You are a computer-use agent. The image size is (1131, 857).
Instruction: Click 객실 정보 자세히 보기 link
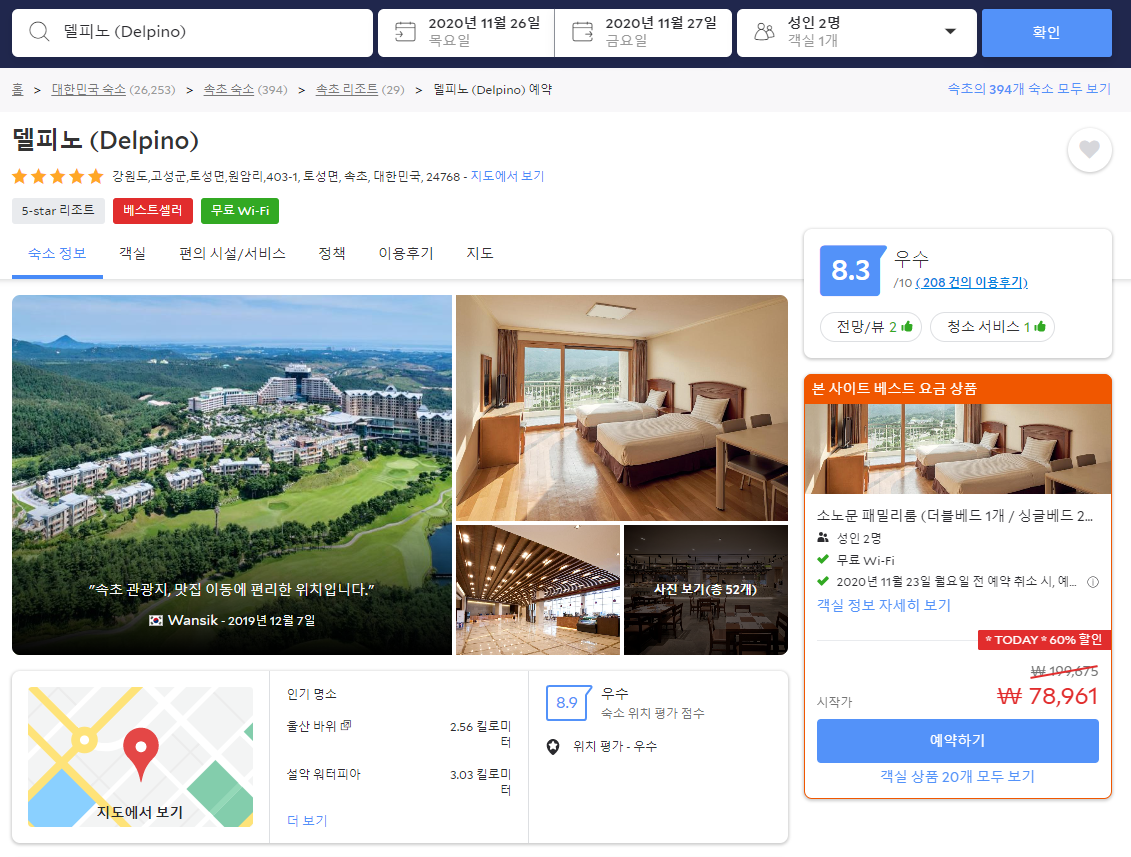coord(884,605)
